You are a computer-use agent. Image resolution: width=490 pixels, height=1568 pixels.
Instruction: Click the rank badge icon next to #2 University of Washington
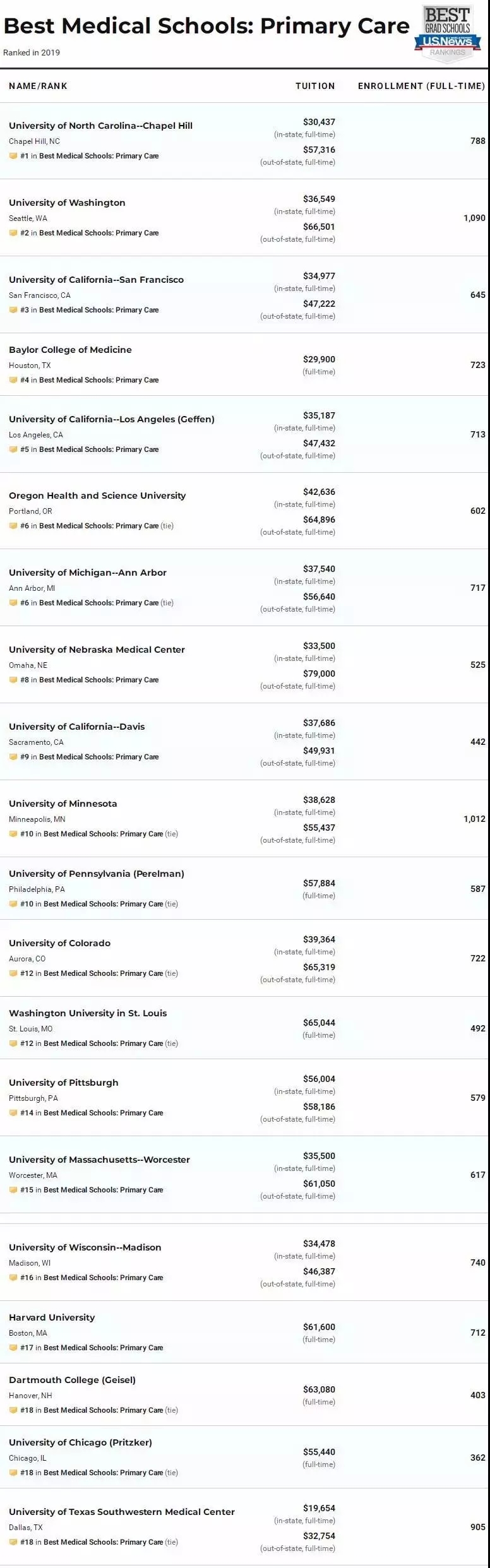pos(13,233)
